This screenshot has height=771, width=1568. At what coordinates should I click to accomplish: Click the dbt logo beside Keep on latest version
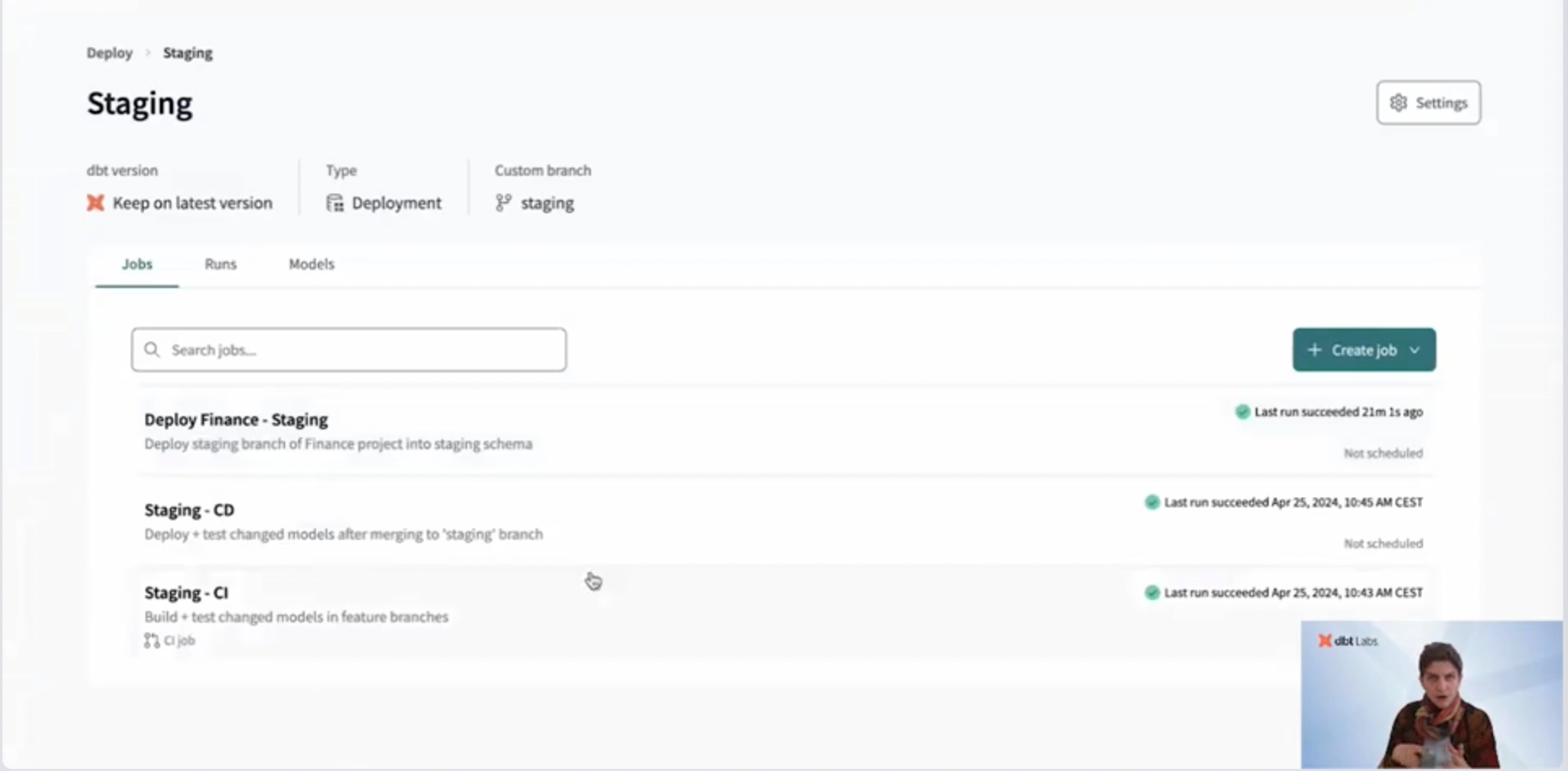point(95,203)
